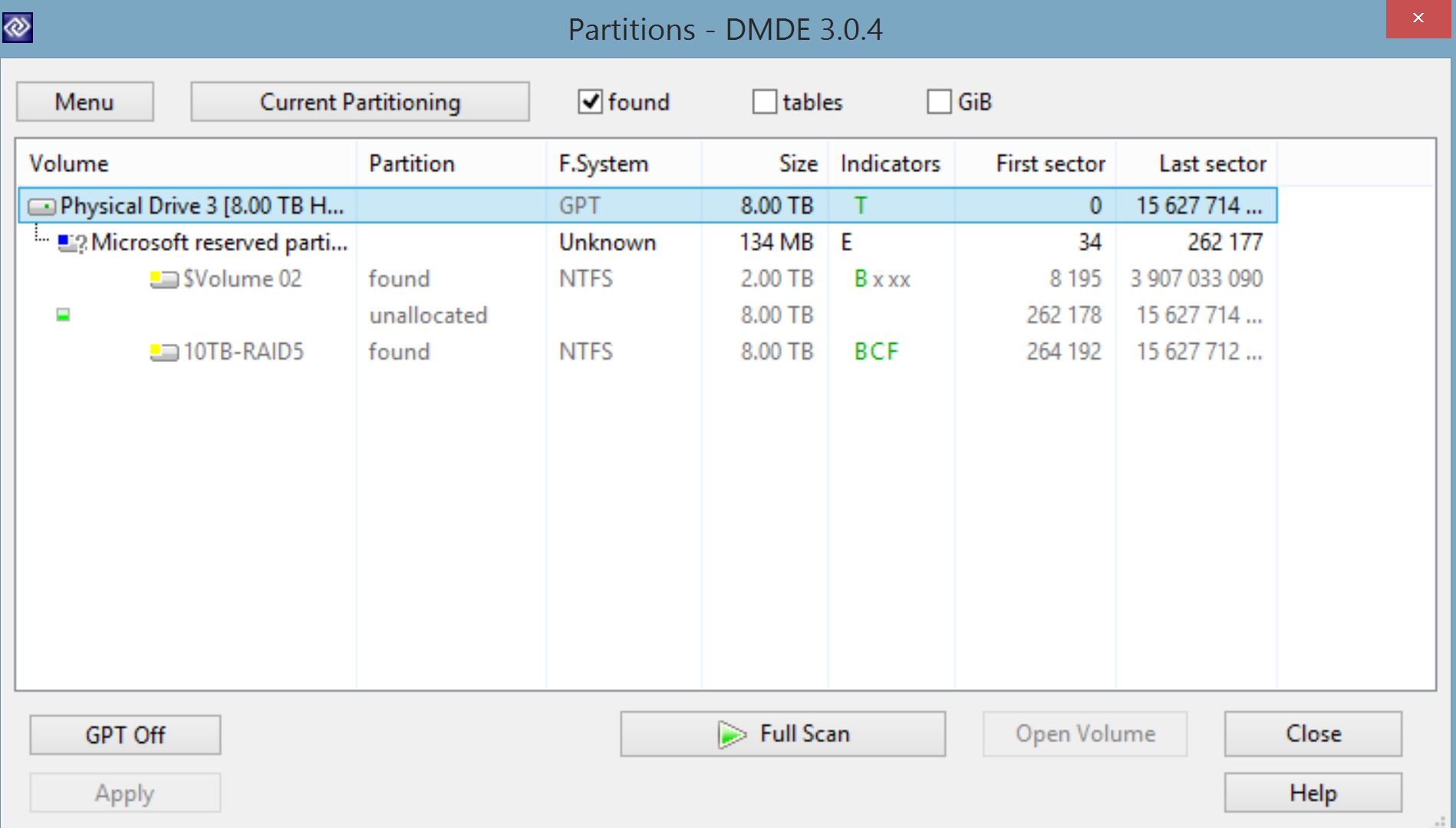Click NTFS in the $Volume 02 row

click(x=586, y=279)
